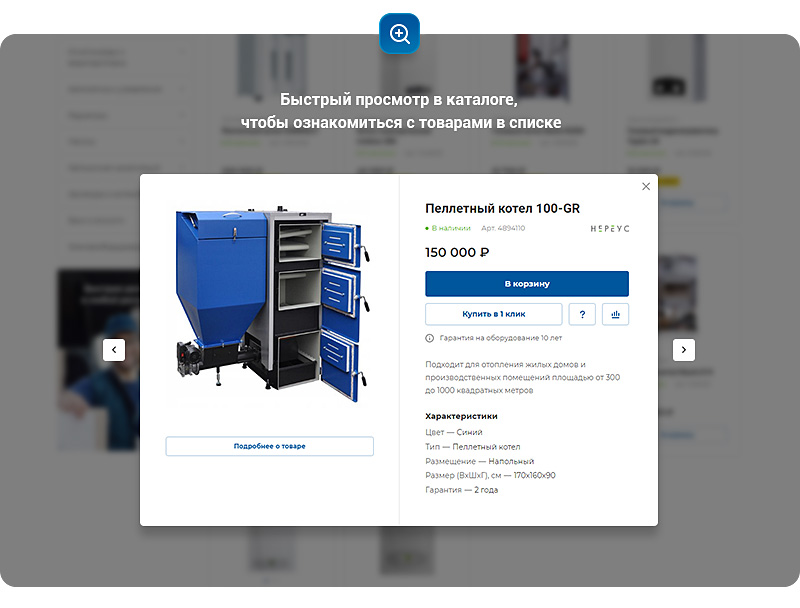800x608 pixels.
Task: Open Подробнее о товаре details
Action: (269, 446)
